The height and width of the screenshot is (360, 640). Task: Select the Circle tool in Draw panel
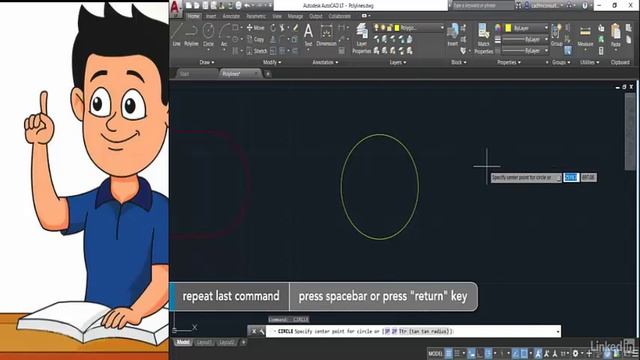point(208,35)
